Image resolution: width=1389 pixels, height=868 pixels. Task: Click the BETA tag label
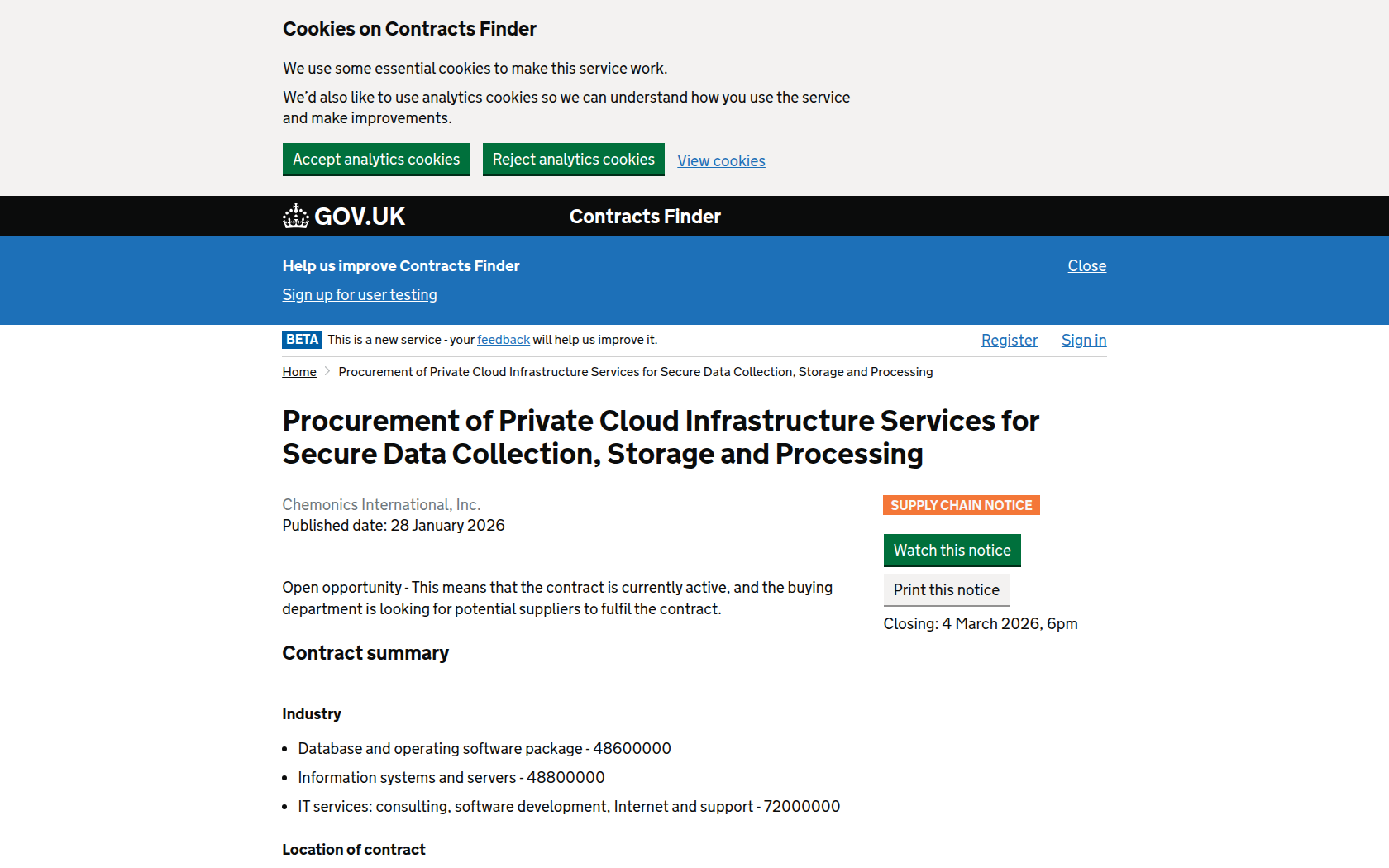pyautogui.click(x=302, y=340)
